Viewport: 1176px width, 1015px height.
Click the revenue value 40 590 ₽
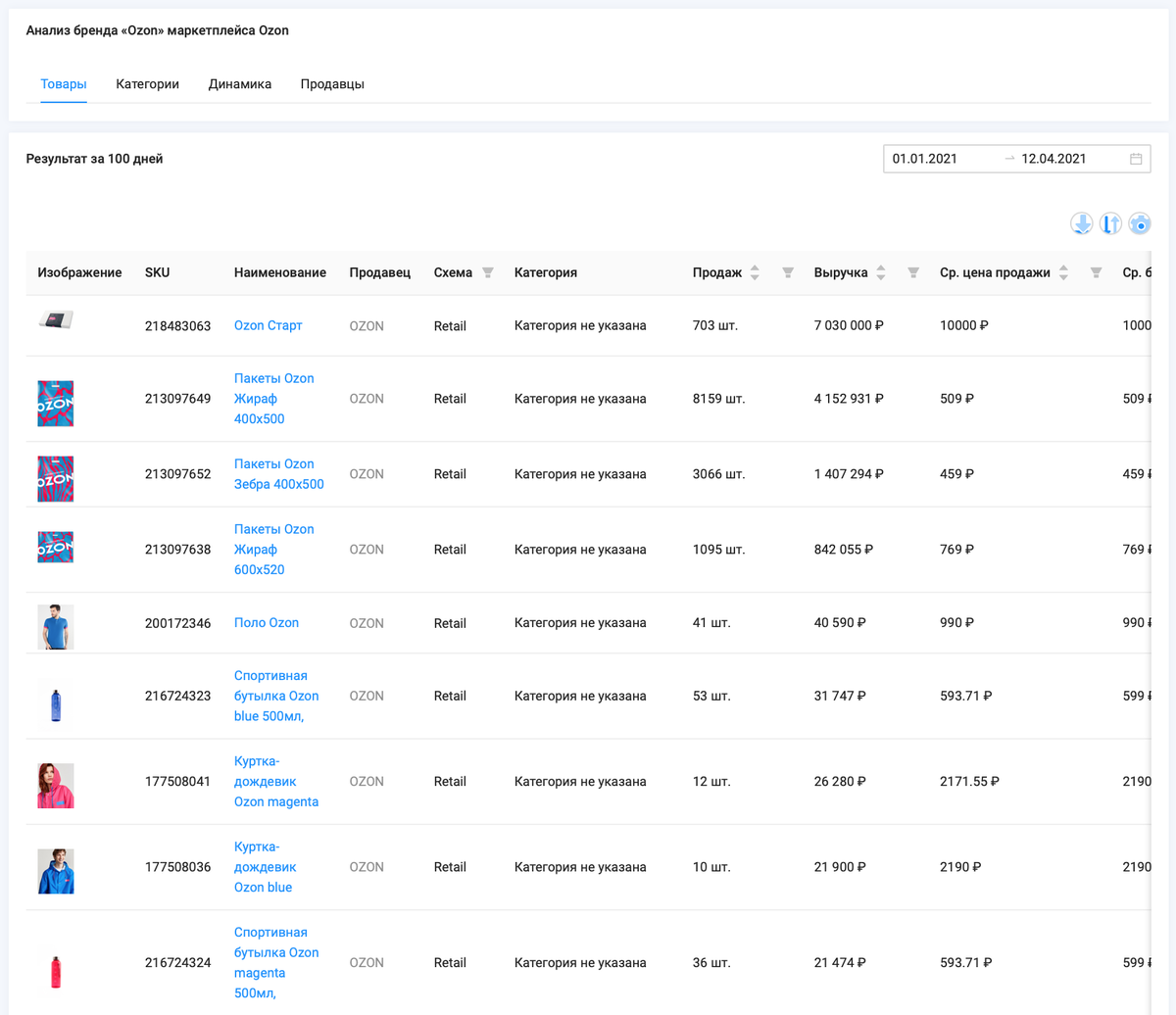coord(840,623)
